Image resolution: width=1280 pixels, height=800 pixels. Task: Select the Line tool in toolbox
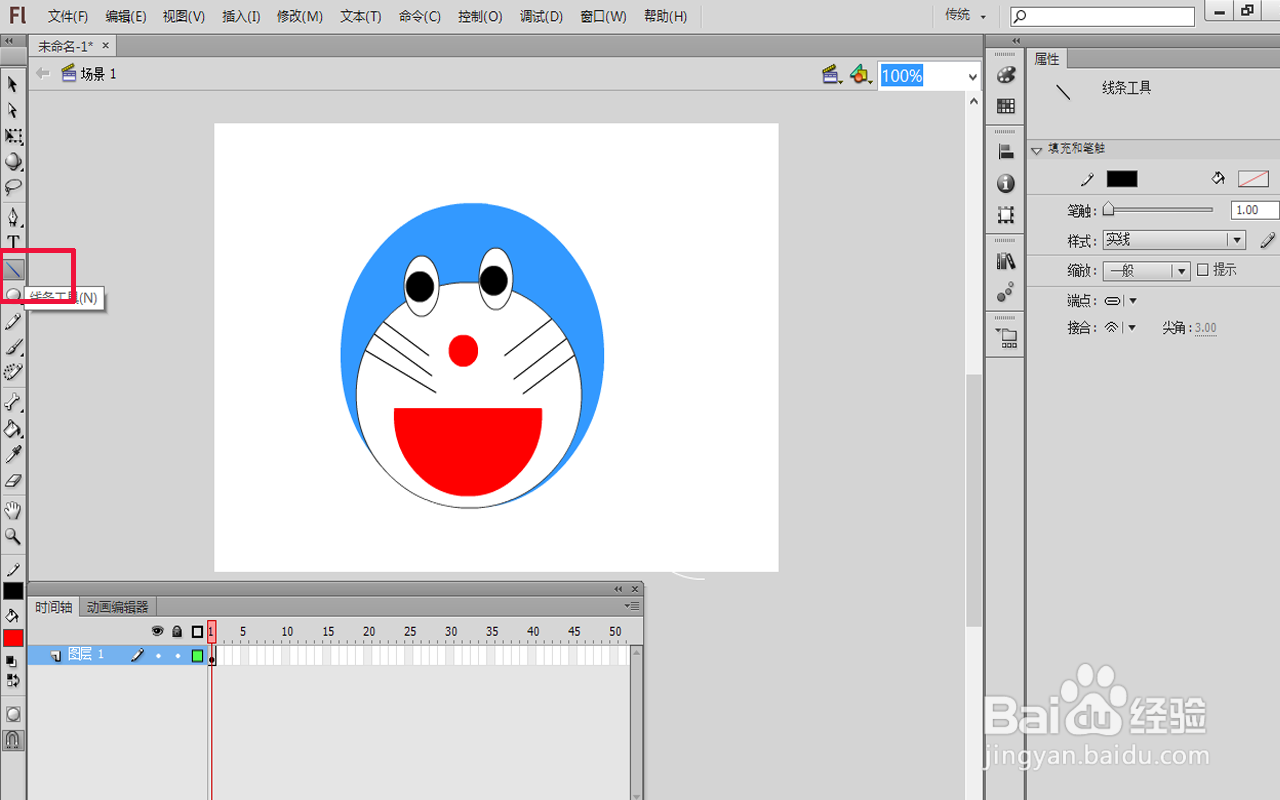pos(13,268)
